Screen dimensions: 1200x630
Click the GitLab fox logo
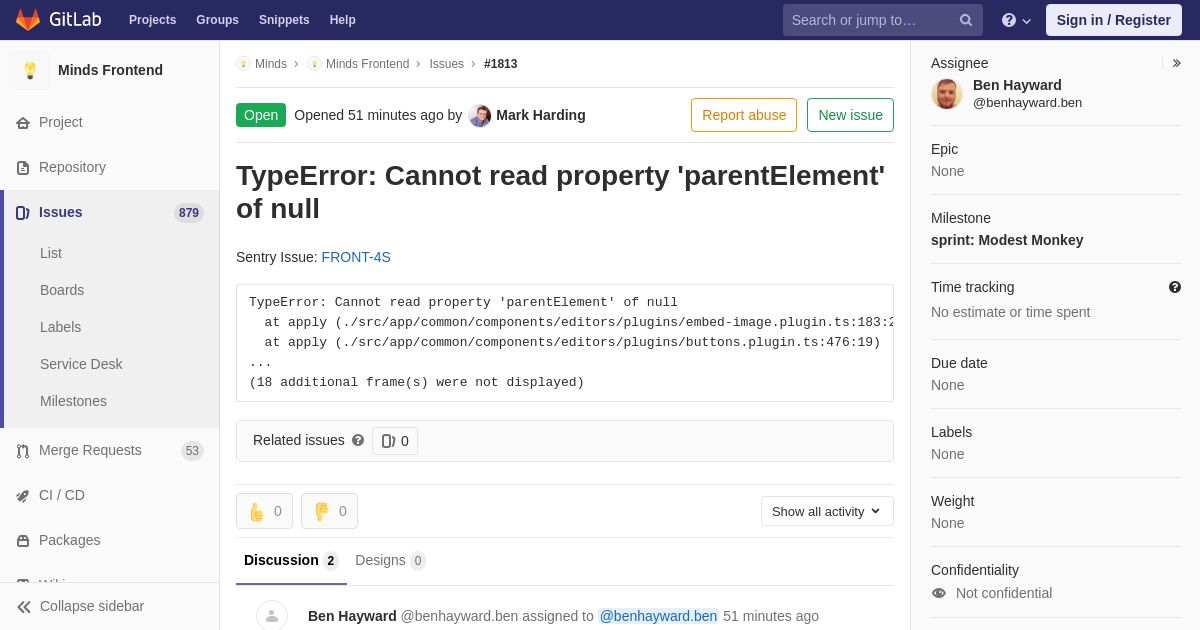click(x=28, y=20)
